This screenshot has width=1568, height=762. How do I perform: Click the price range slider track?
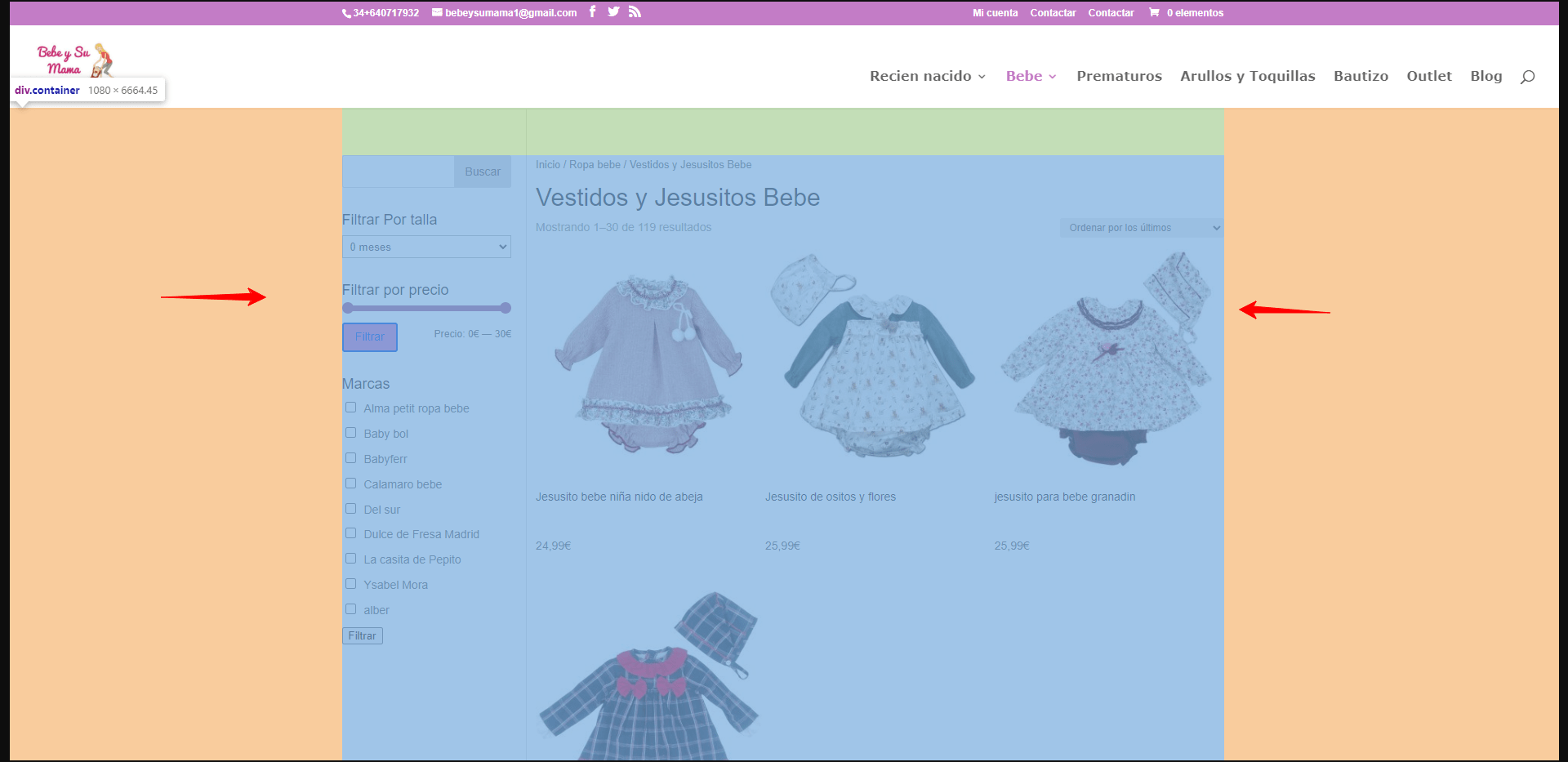click(426, 308)
